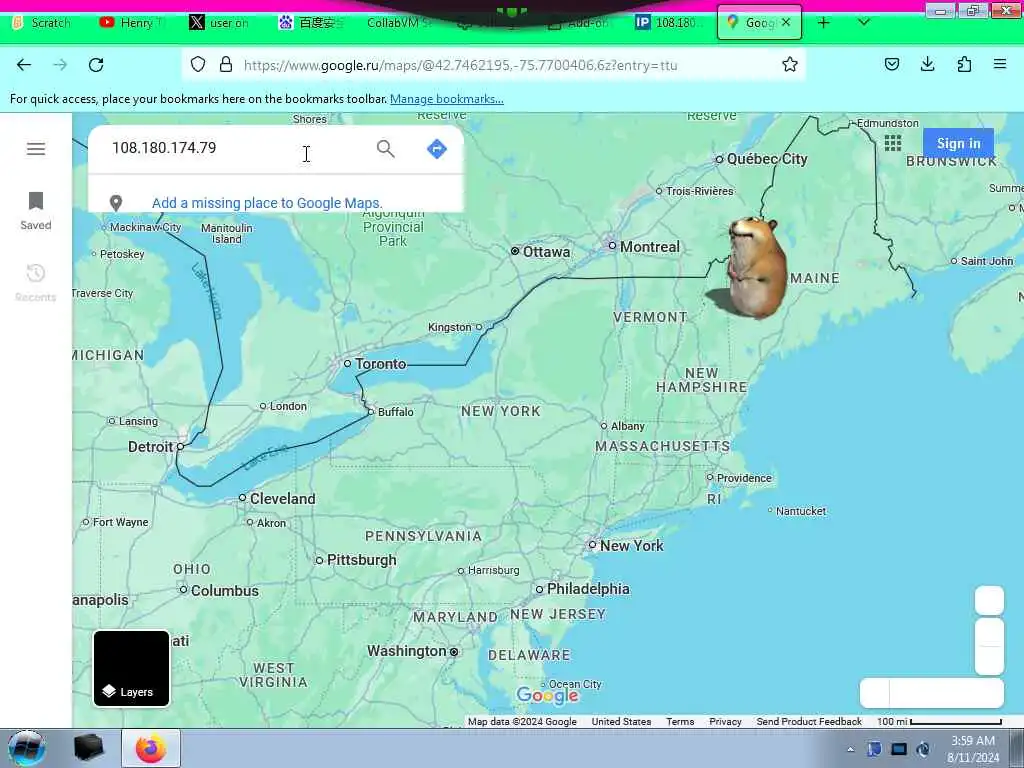The width and height of the screenshot is (1024, 768).
Task: Click the Pittsburgh label on map
Action: (361, 560)
